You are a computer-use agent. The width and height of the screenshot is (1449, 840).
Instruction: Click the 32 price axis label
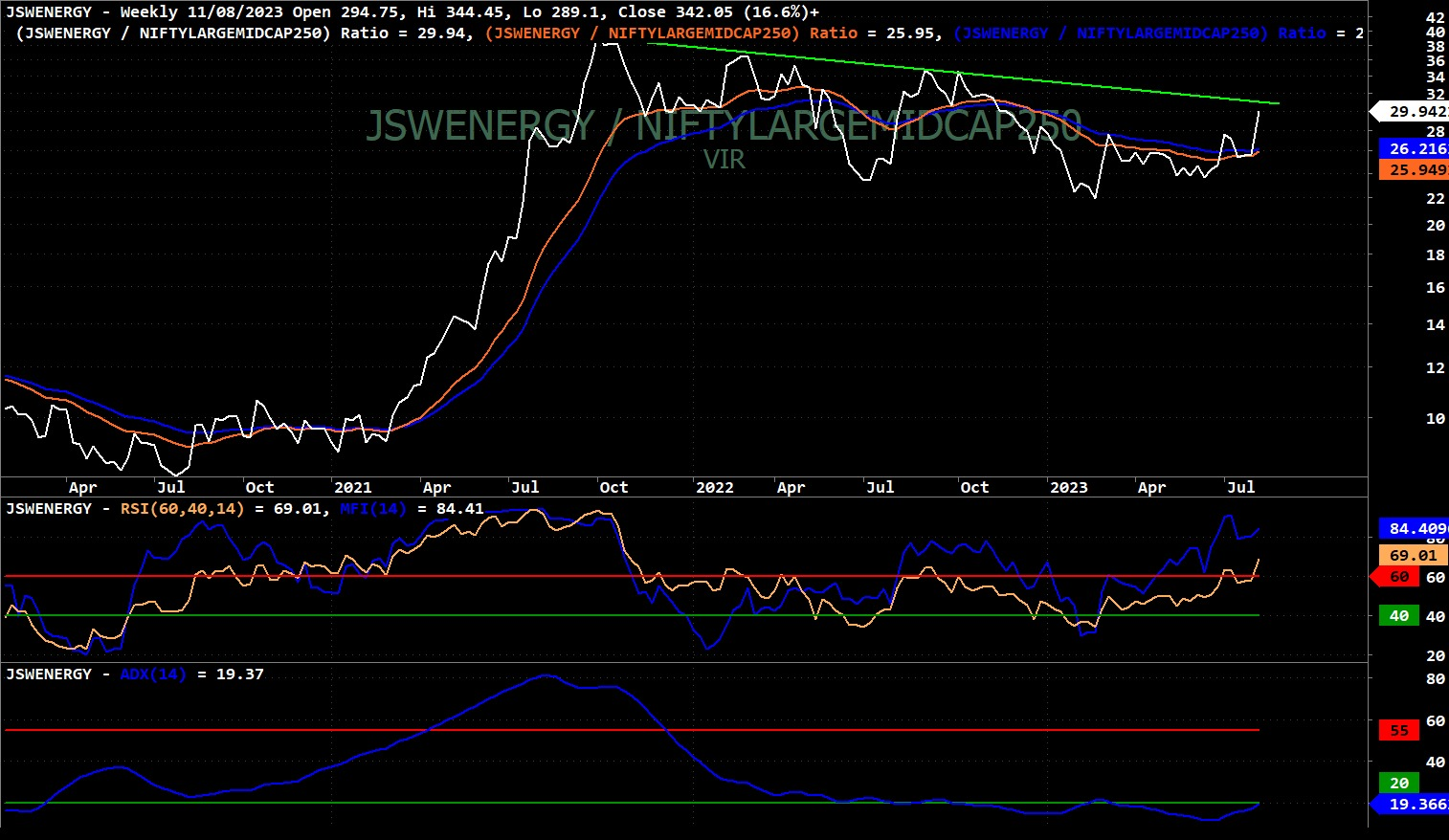1436,94
